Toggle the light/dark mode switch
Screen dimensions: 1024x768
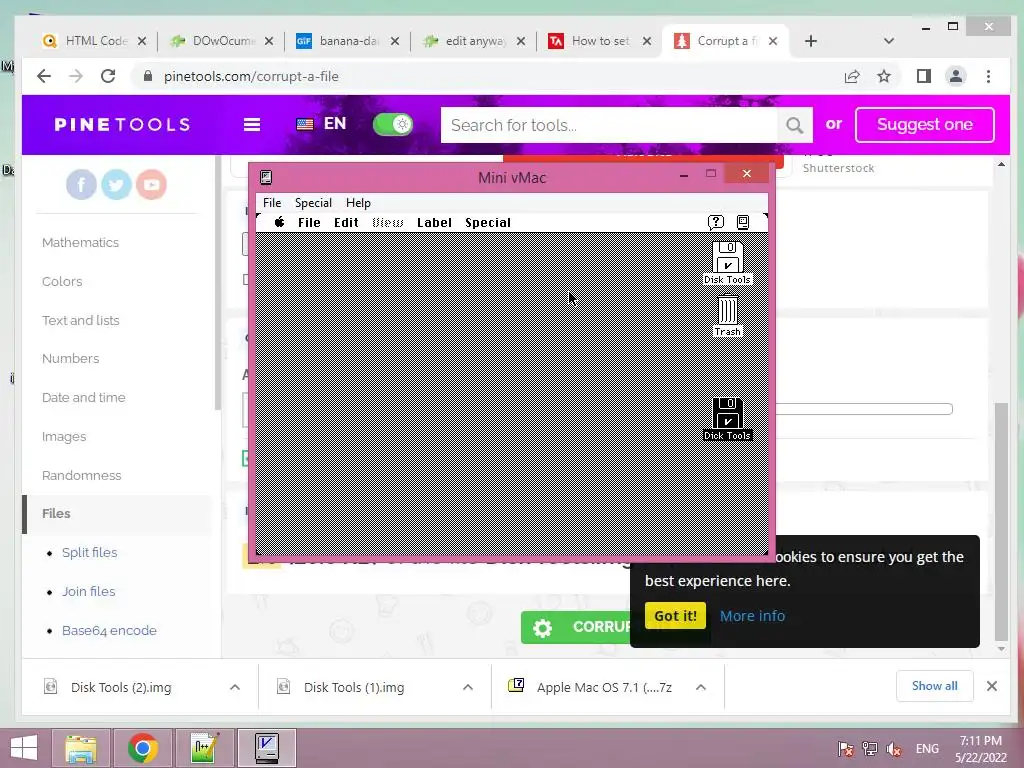tap(393, 124)
